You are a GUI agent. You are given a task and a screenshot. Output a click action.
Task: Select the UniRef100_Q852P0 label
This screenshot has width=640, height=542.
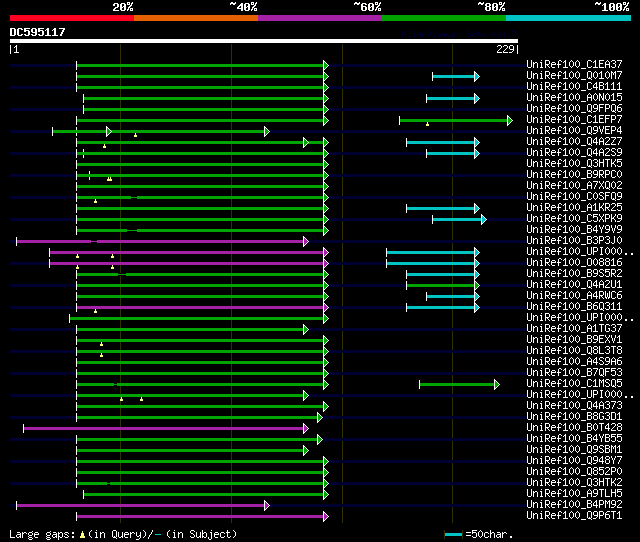click(574, 472)
